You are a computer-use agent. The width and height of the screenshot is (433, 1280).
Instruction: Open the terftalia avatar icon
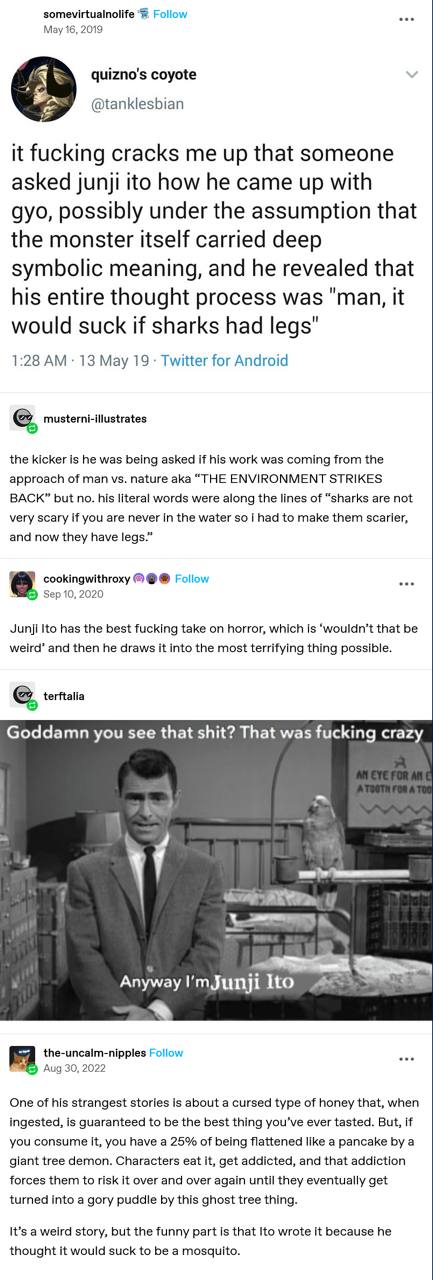point(22,695)
